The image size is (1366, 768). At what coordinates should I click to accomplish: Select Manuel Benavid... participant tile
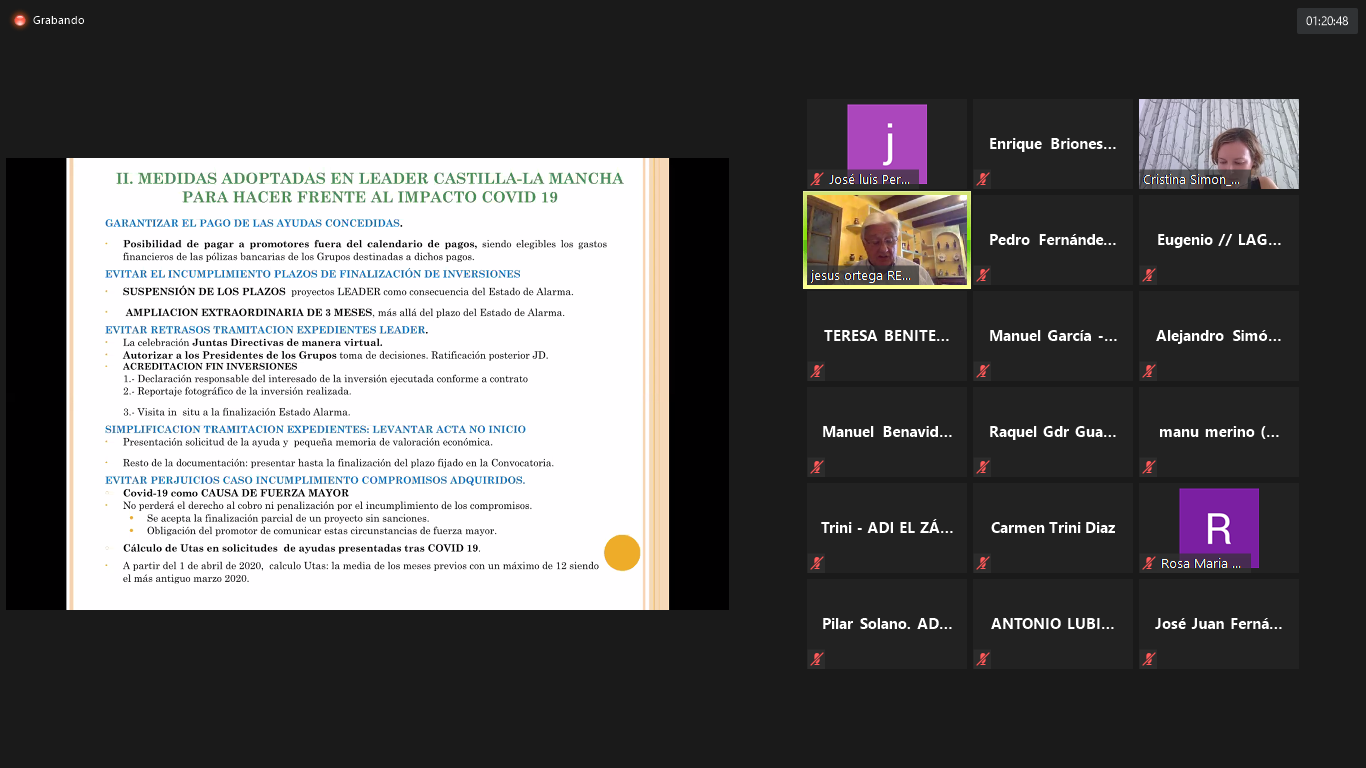coord(887,432)
